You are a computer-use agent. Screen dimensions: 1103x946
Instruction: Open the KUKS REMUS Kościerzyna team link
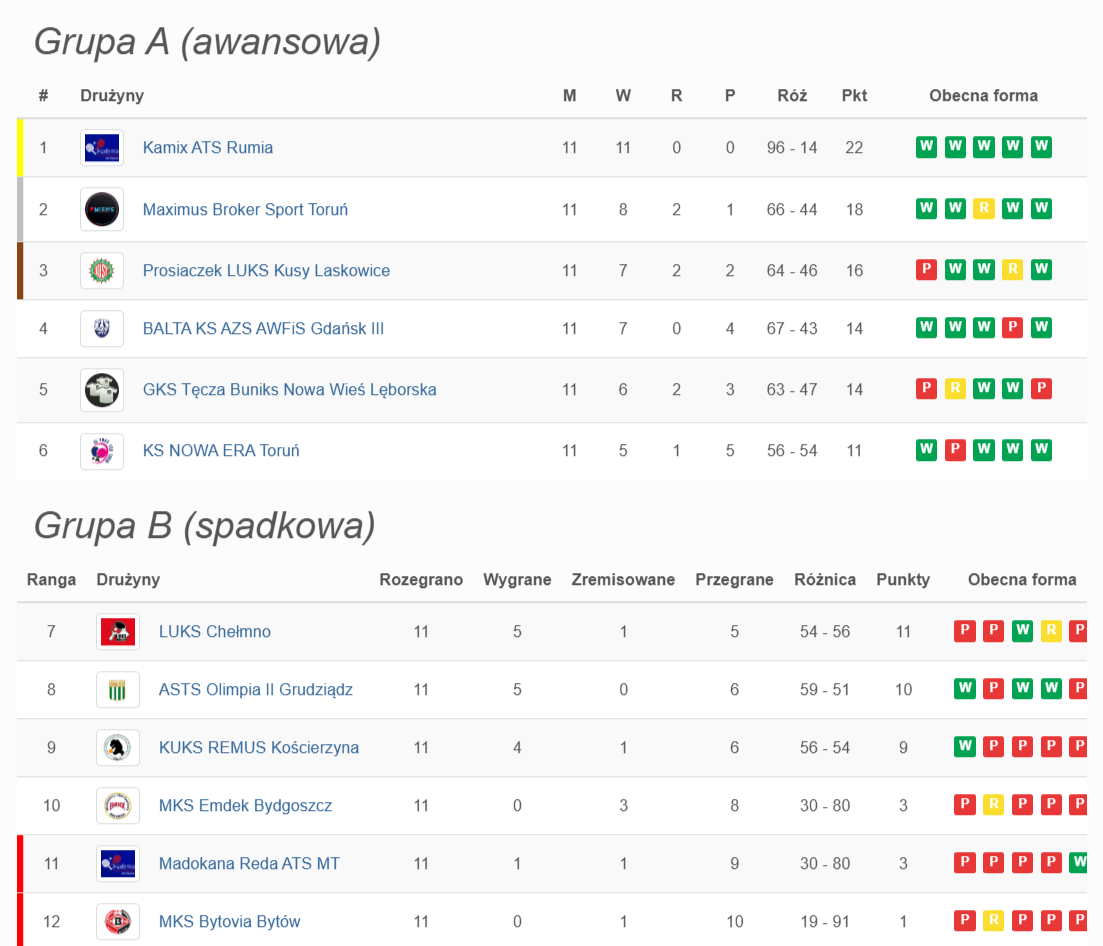pyautogui.click(x=258, y=748)
